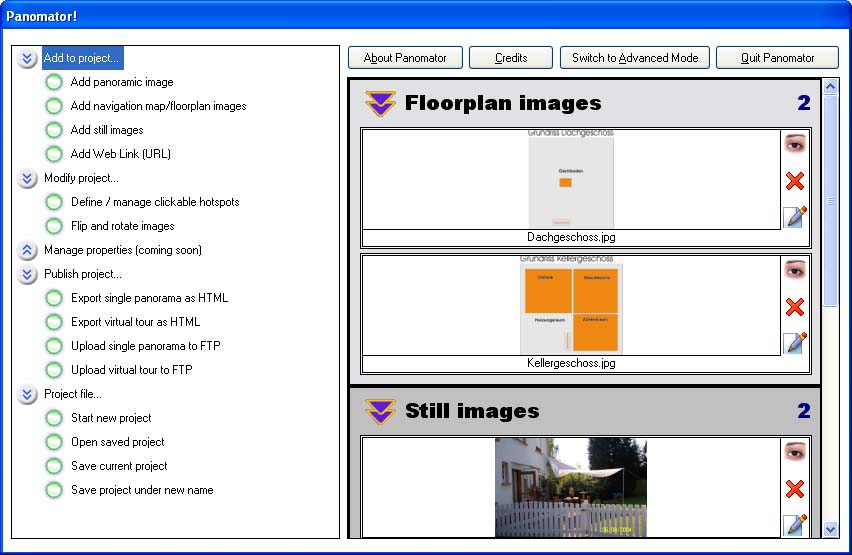The height and width of the screenshot is (555, 852).
Task: Click pencil edit icon for Dachgeschoss.jpg
Action: 795,216
